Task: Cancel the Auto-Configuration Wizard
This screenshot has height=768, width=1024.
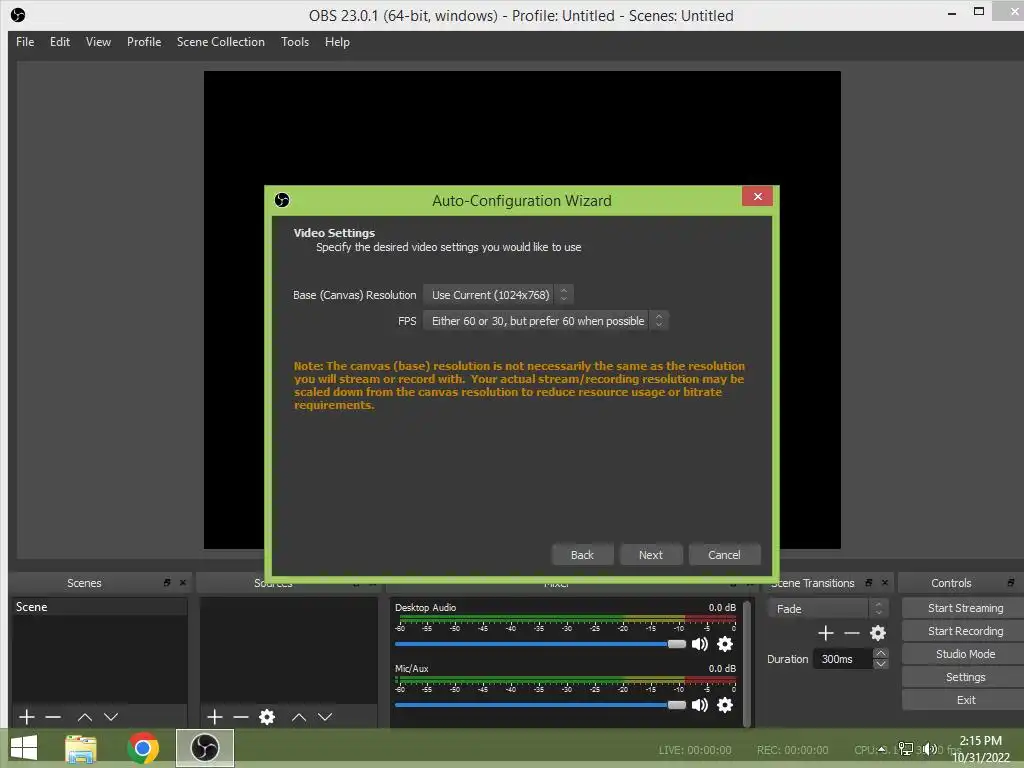Action: point(724,554)
